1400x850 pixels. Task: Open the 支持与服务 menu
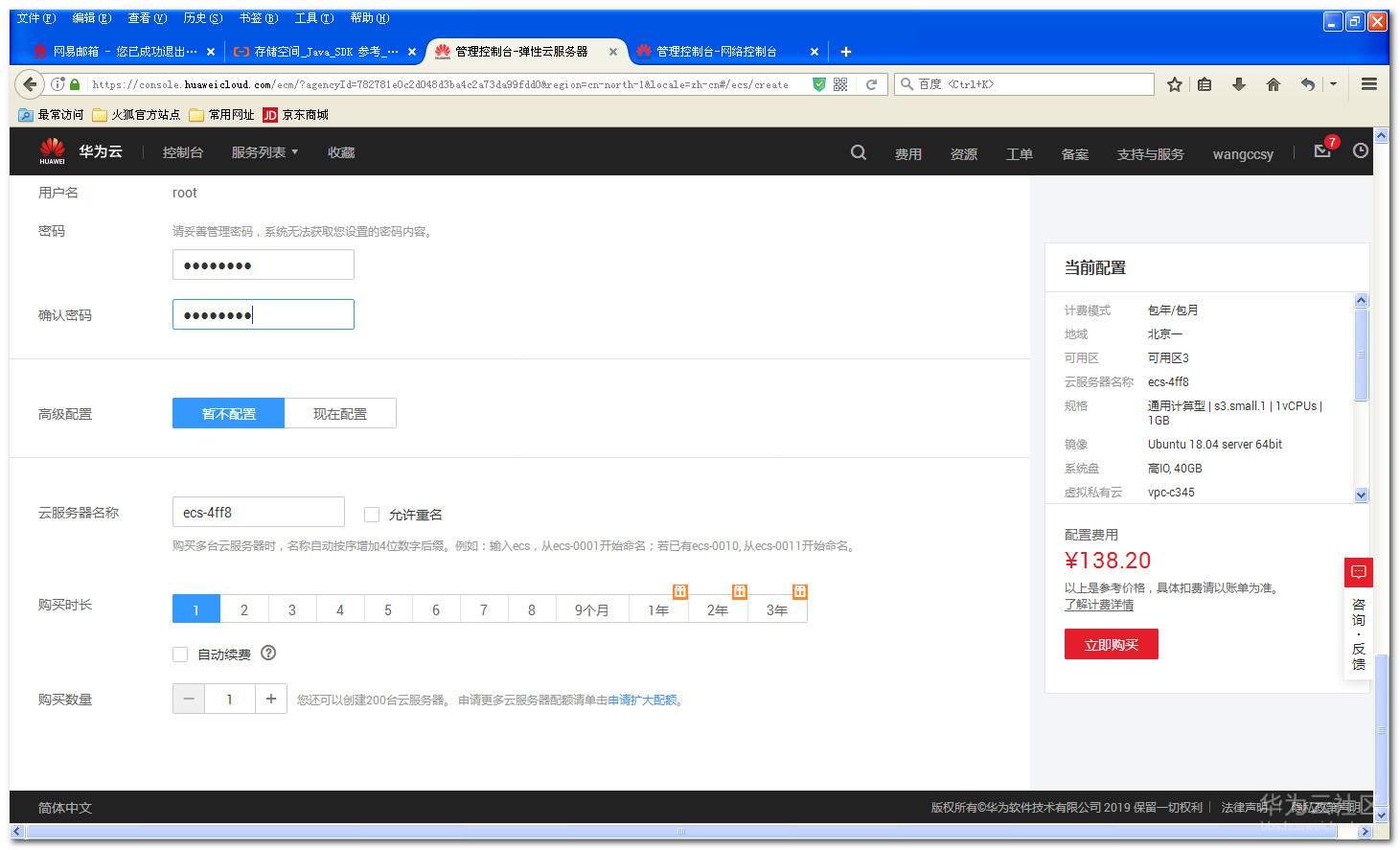(1150, 153)
